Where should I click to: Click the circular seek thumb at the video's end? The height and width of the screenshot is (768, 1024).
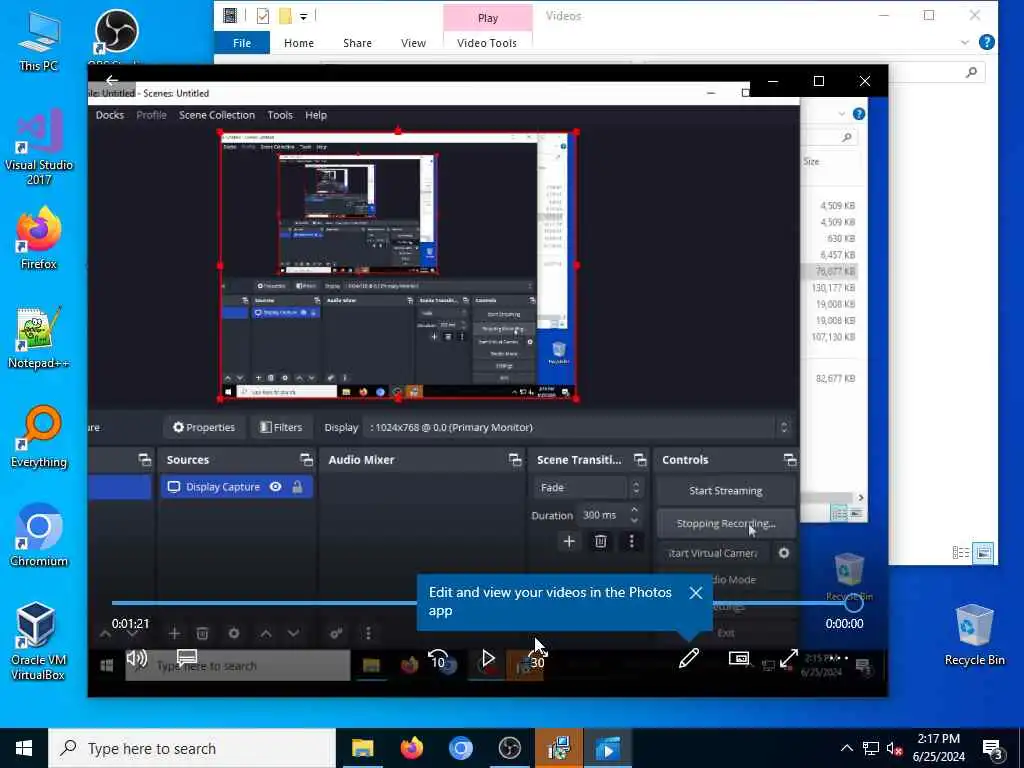pos(854,603)
